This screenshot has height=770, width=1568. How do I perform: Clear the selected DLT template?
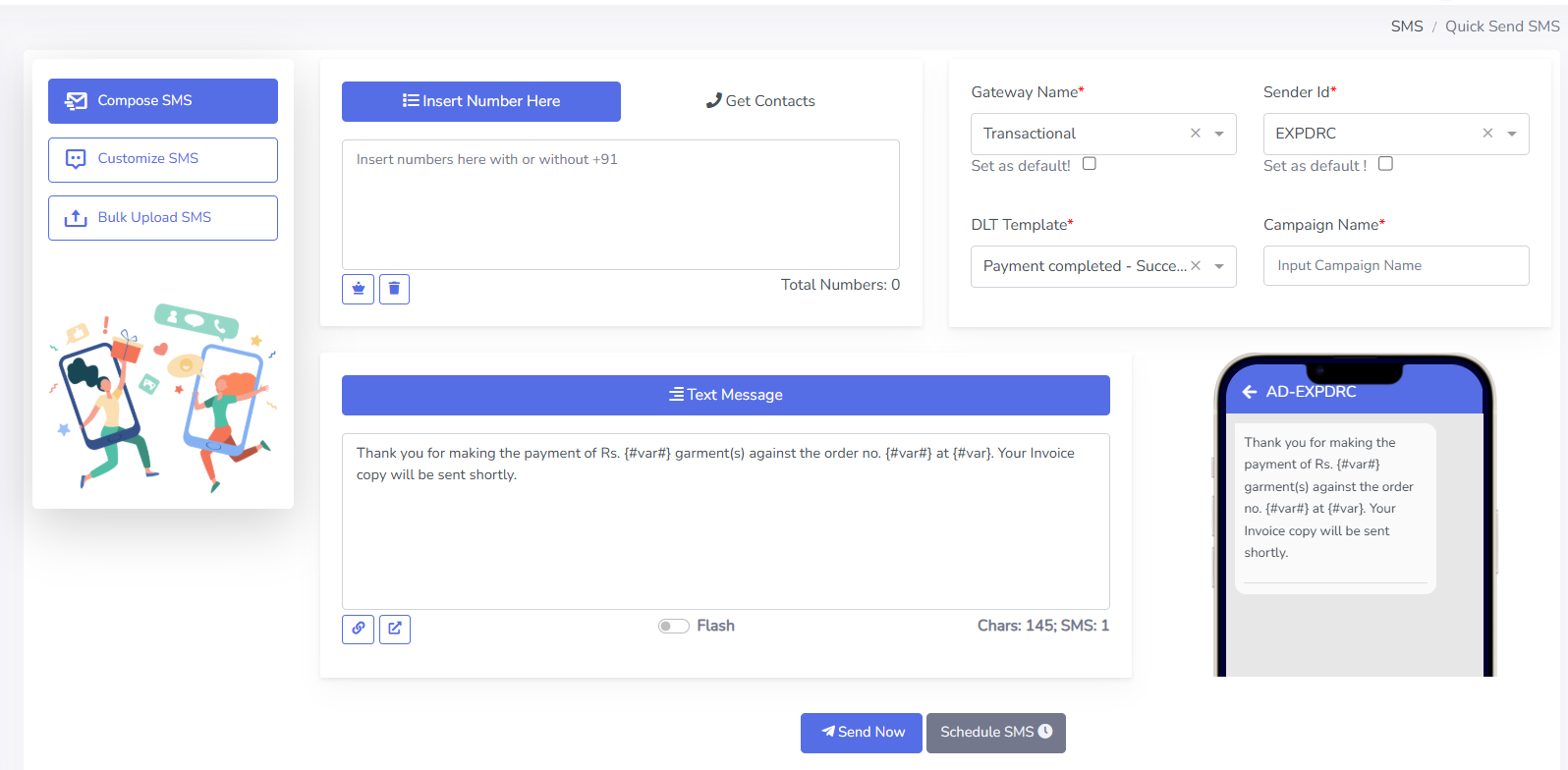coord(1196,266)
